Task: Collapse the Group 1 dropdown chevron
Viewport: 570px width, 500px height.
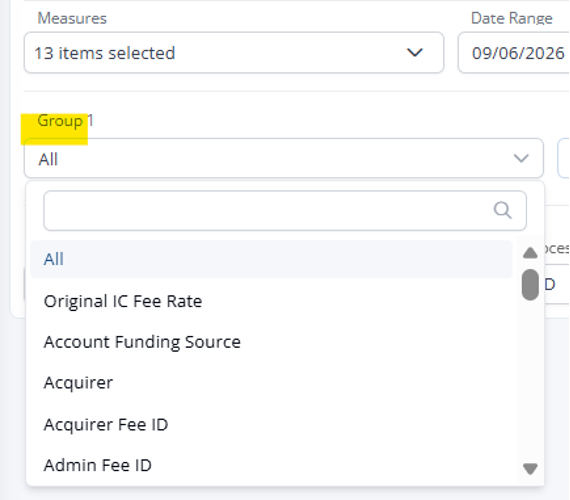Action: (521, 159)
